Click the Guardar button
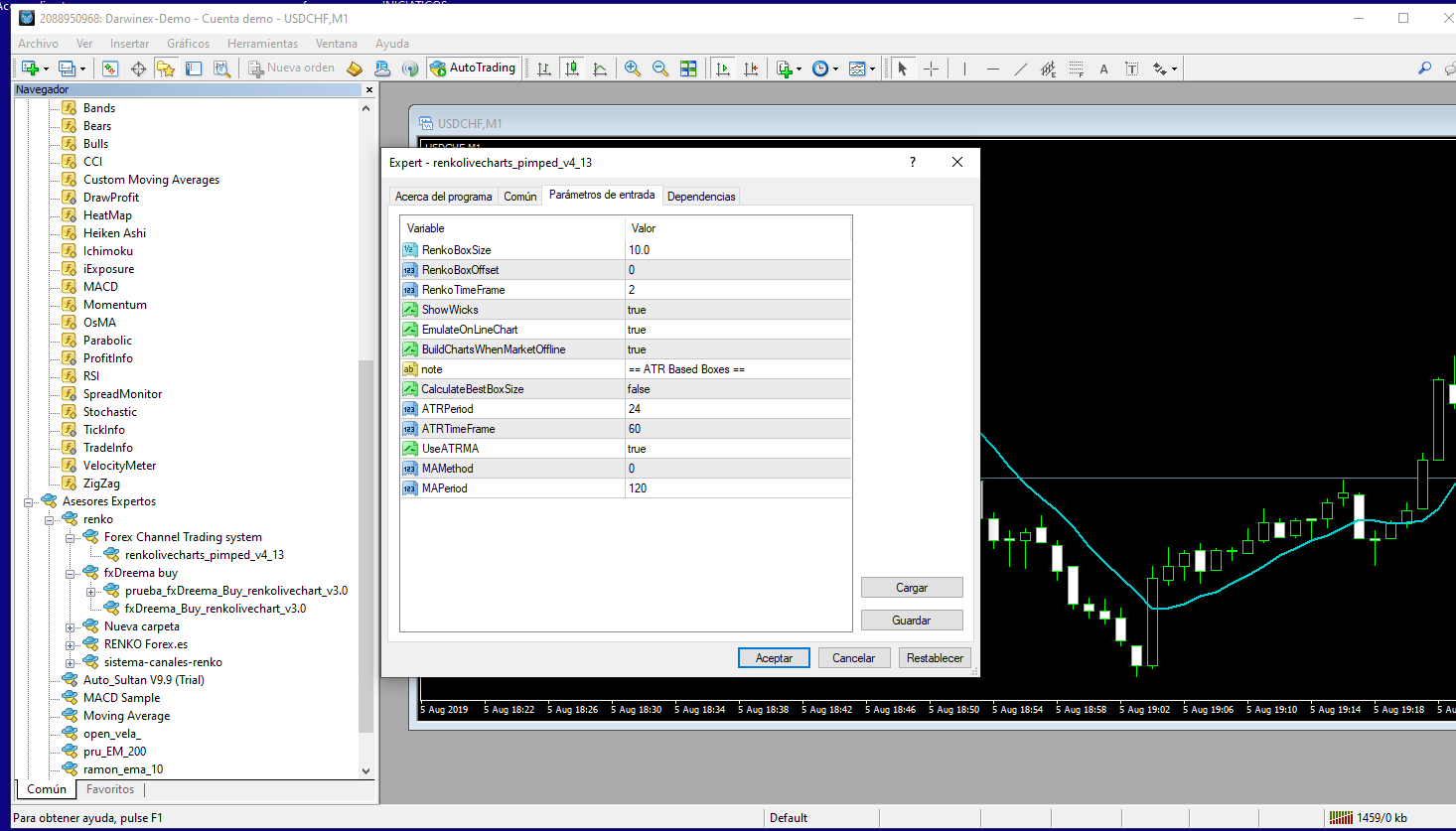1456x831 pixels. pos(912,621)
